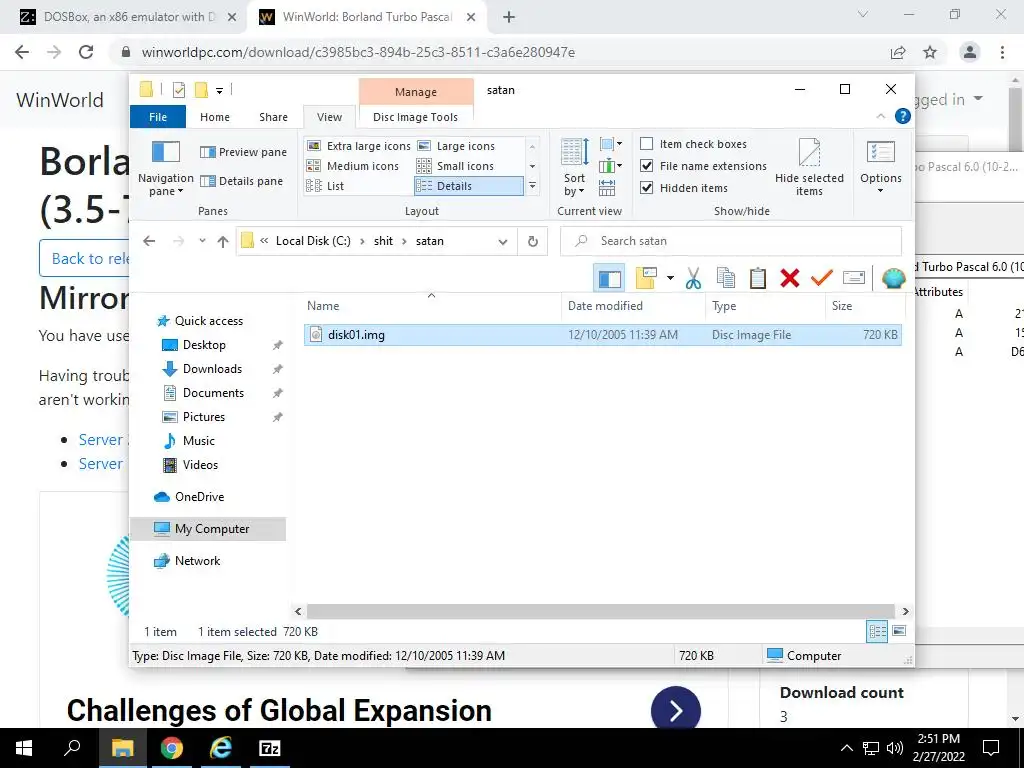Click the Refresh icon beside address bar

pyautogui.click(x=533, y=242)
